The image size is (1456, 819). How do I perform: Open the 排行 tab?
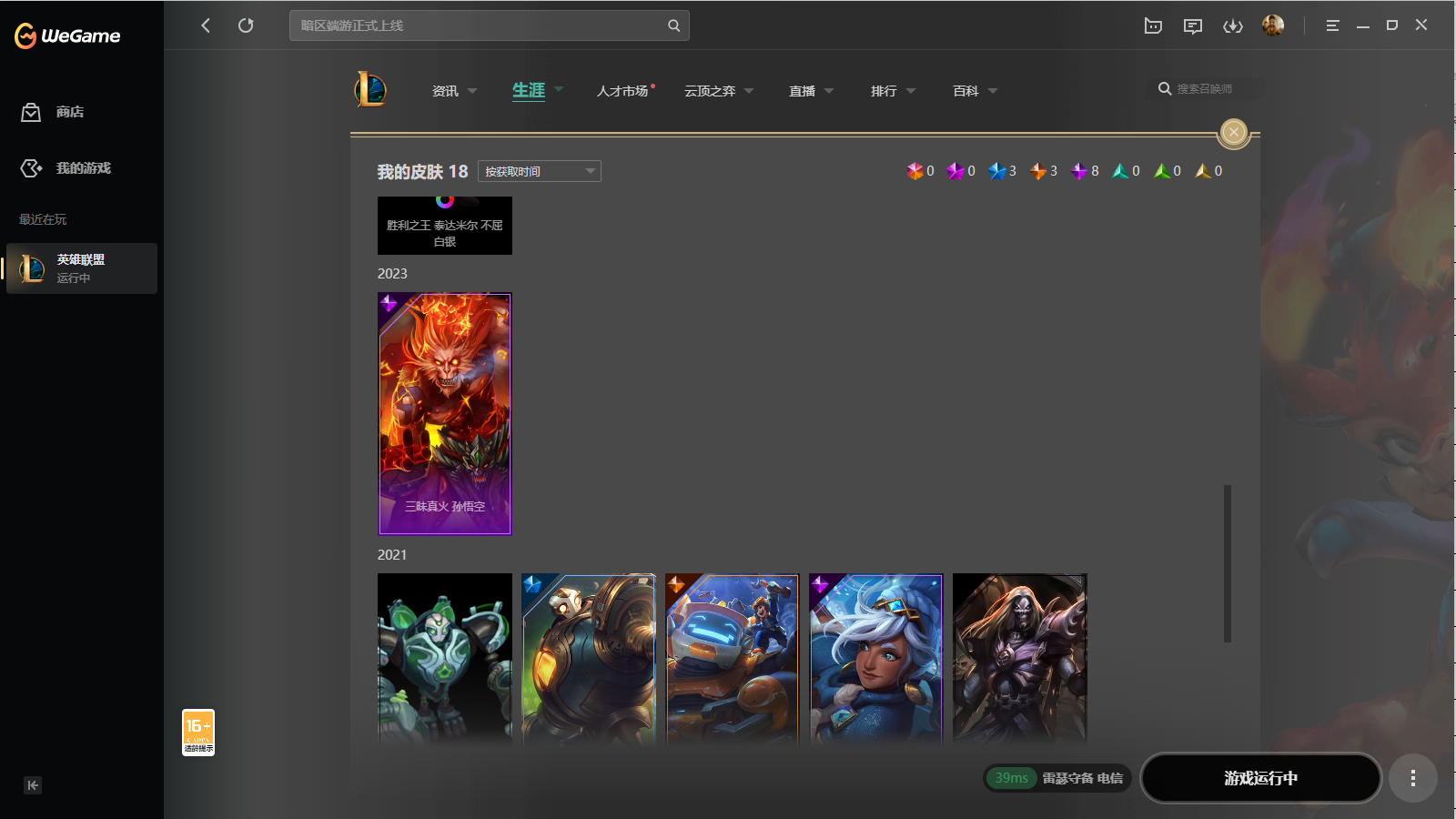[x=884, y=91]
